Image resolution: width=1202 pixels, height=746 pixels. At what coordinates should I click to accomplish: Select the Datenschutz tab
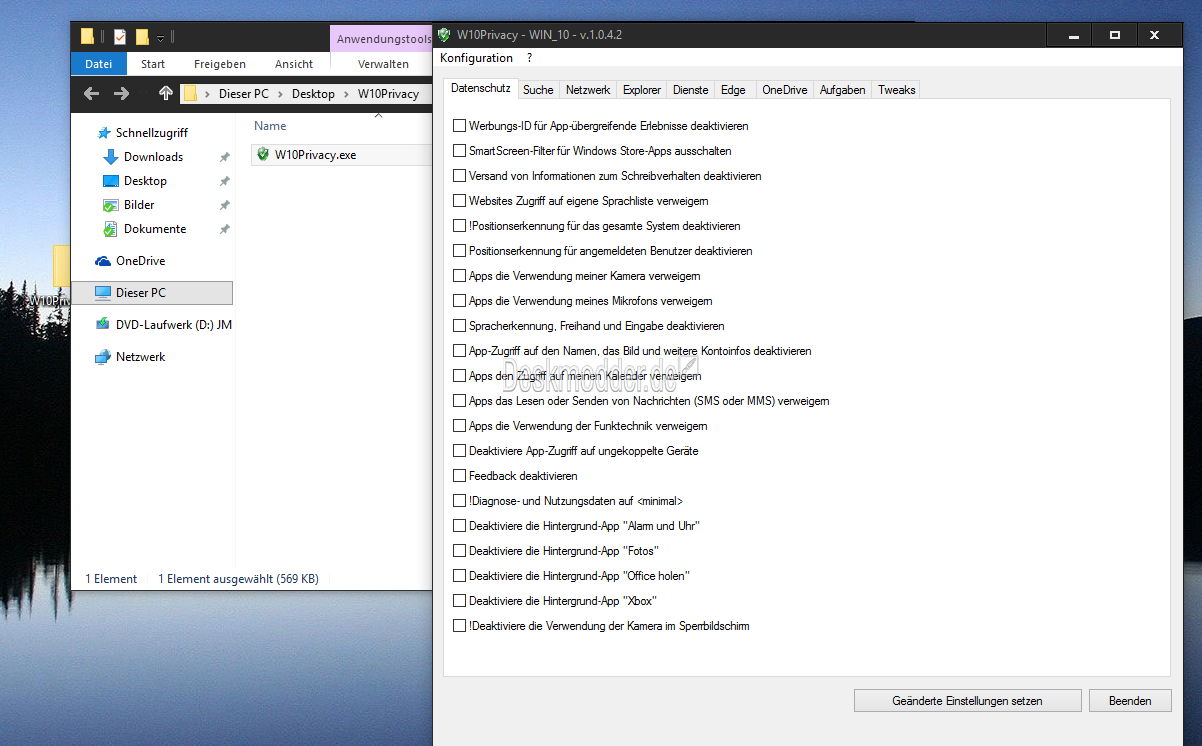point(481,88)
